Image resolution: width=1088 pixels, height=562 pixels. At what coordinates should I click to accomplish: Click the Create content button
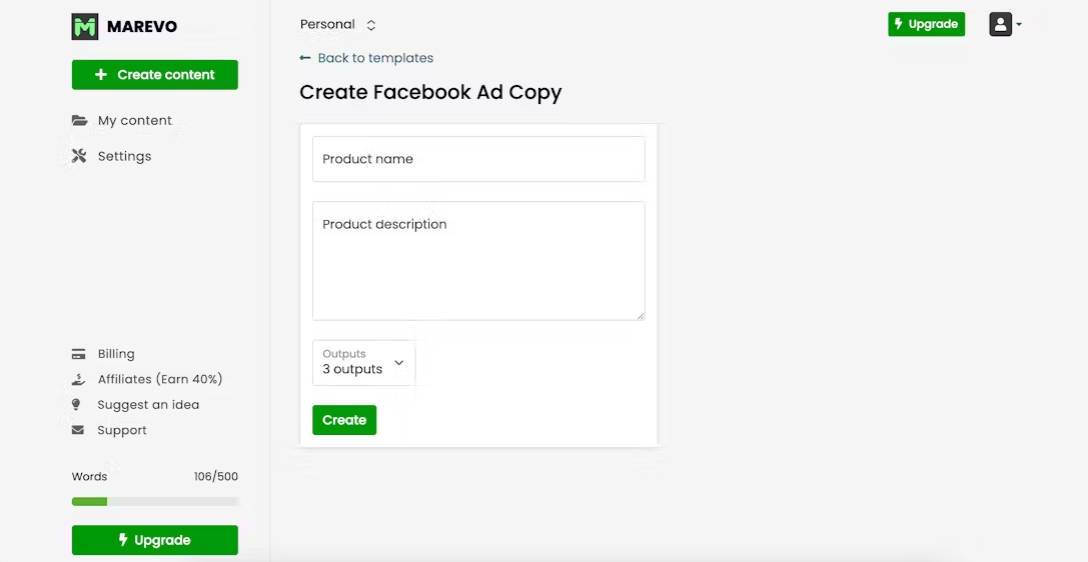(155, 75)
